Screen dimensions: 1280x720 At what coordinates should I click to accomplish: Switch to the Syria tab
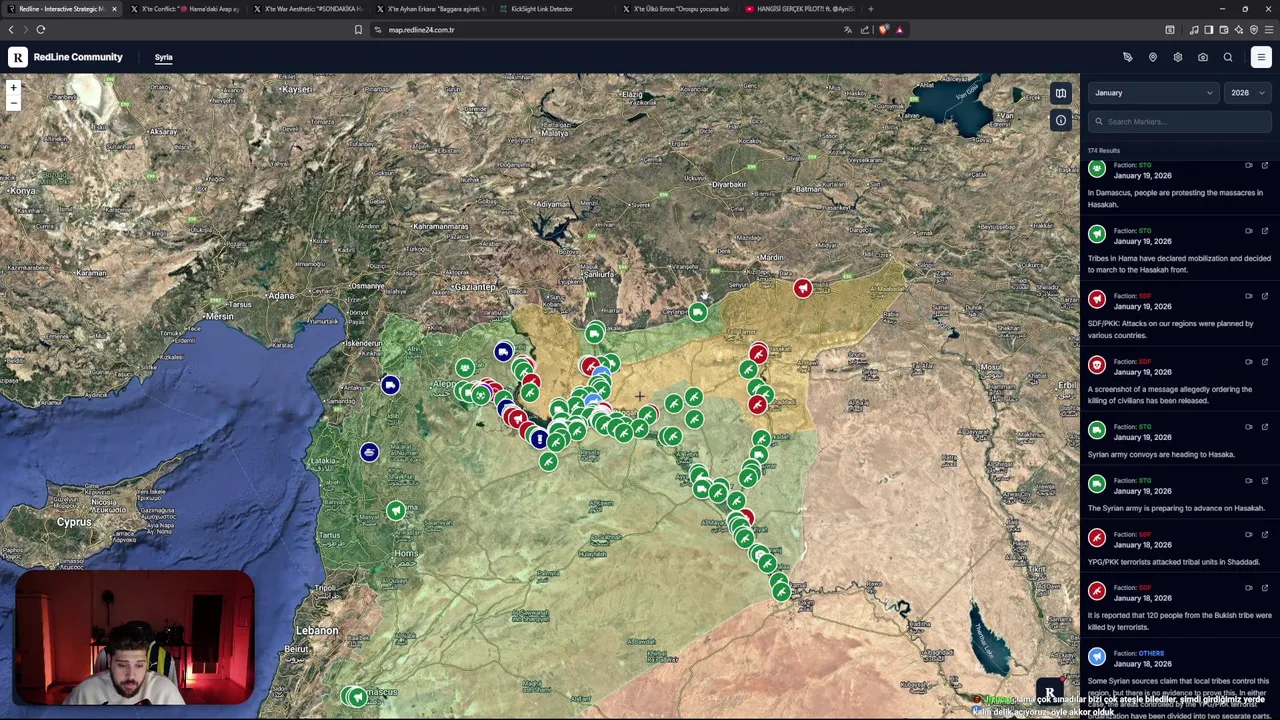[164, 57]
